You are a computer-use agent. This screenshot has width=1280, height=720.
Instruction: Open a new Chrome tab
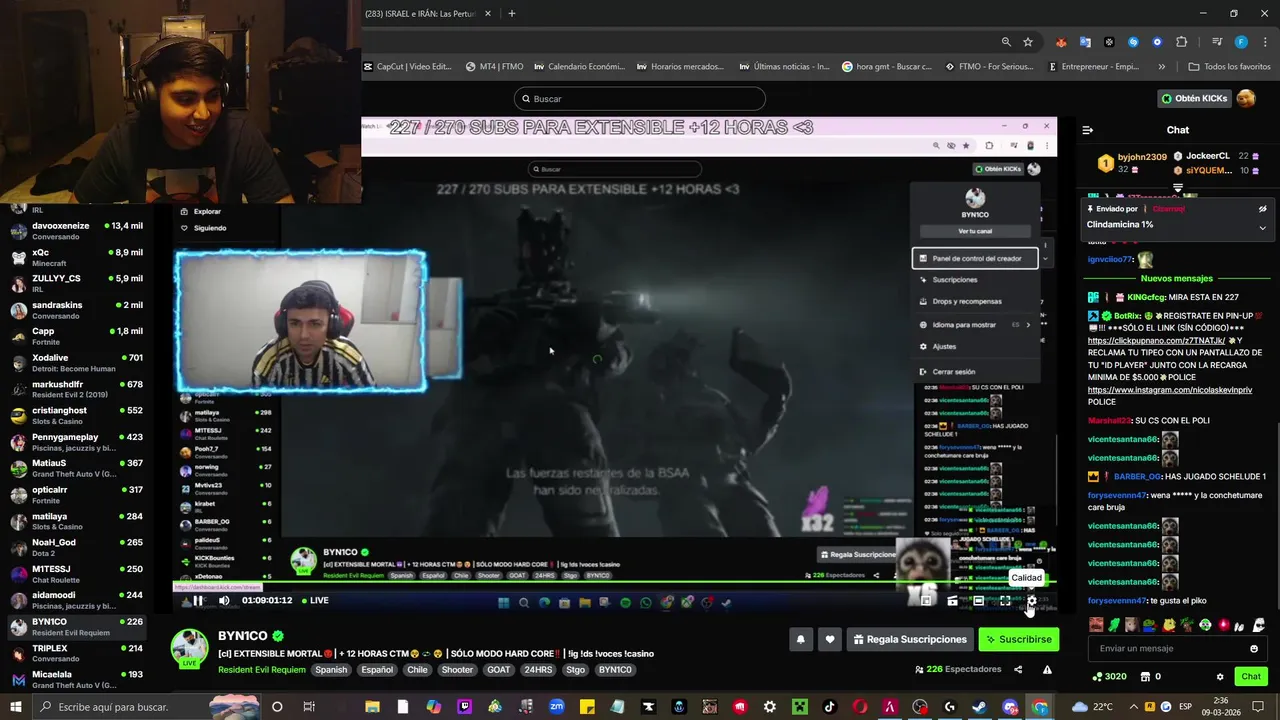512,13
